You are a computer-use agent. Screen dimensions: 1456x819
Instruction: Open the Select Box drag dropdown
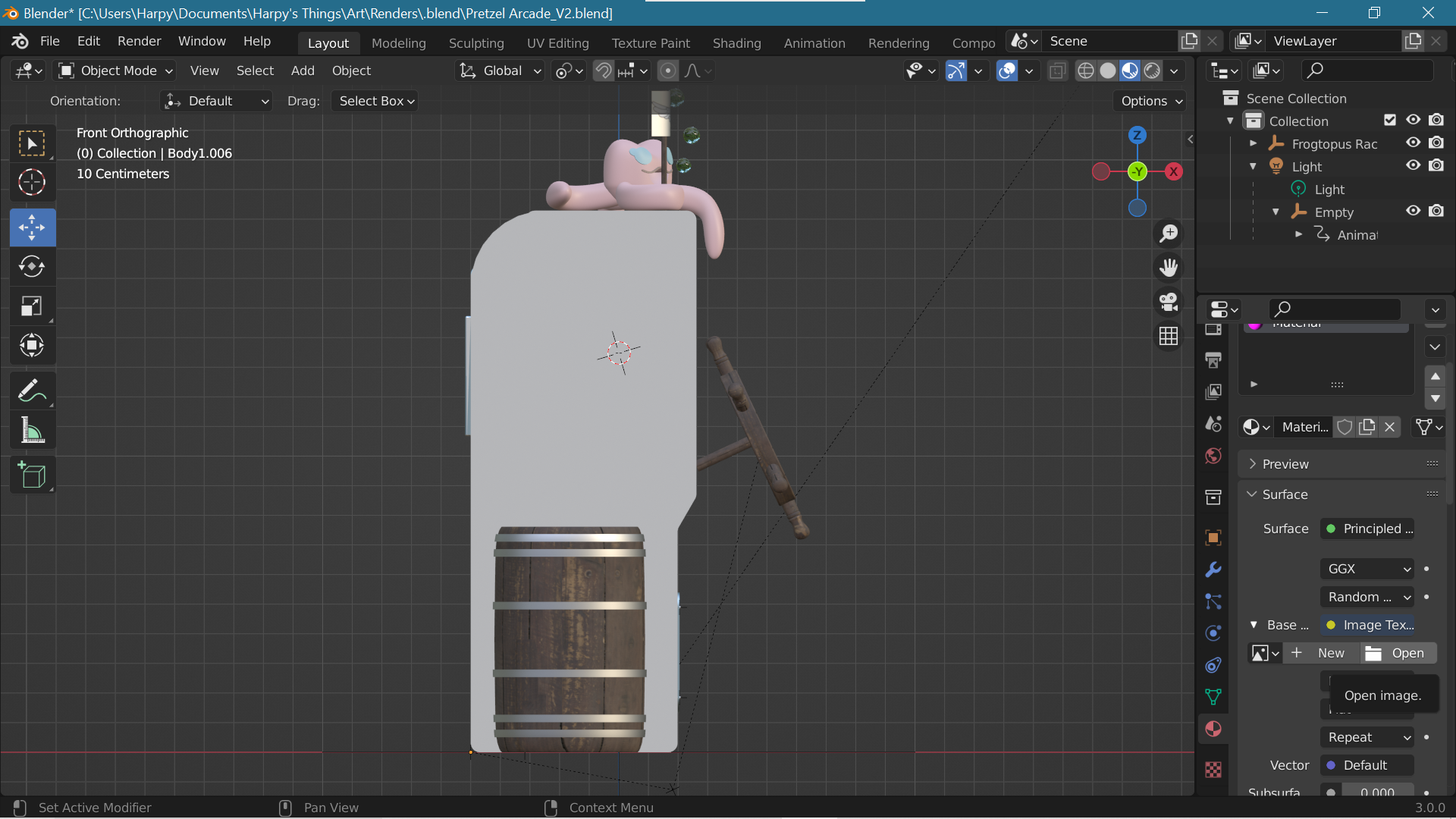coord(376,101)
